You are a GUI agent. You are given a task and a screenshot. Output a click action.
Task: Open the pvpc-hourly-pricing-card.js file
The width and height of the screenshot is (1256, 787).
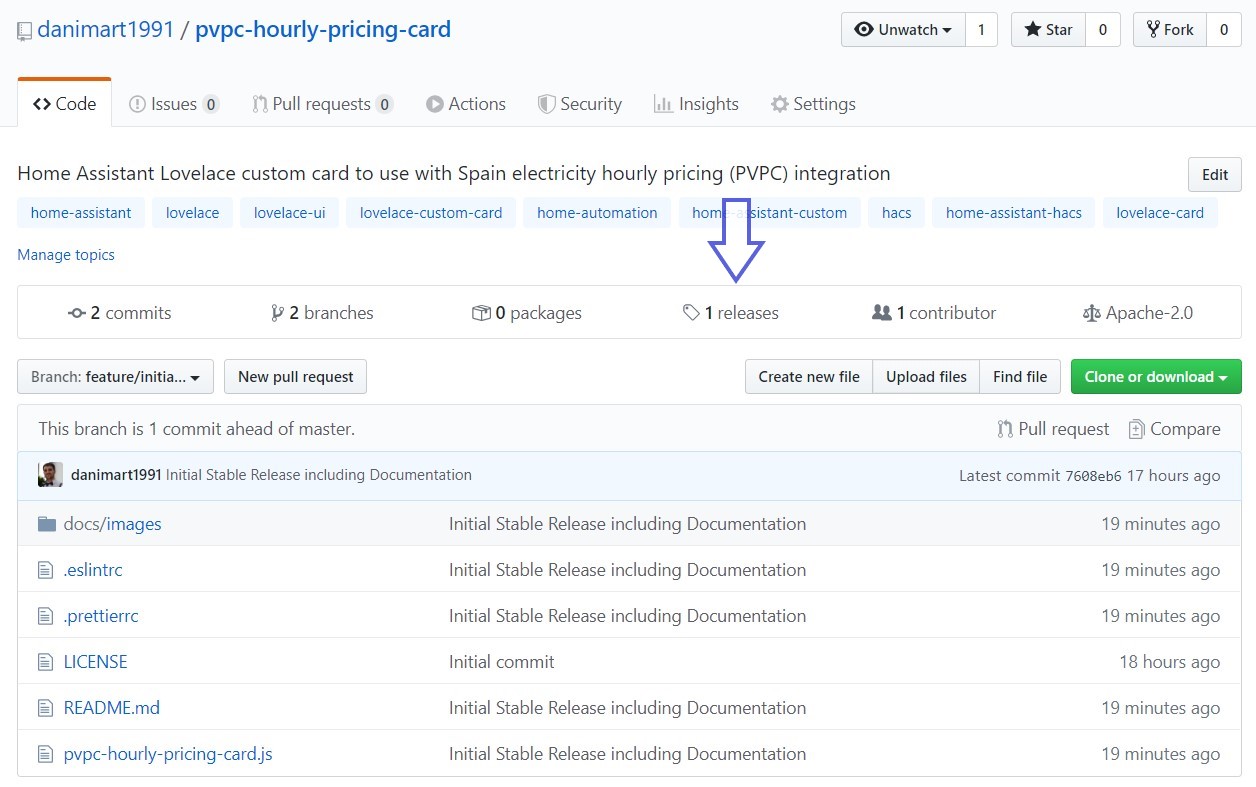point(168,754)
